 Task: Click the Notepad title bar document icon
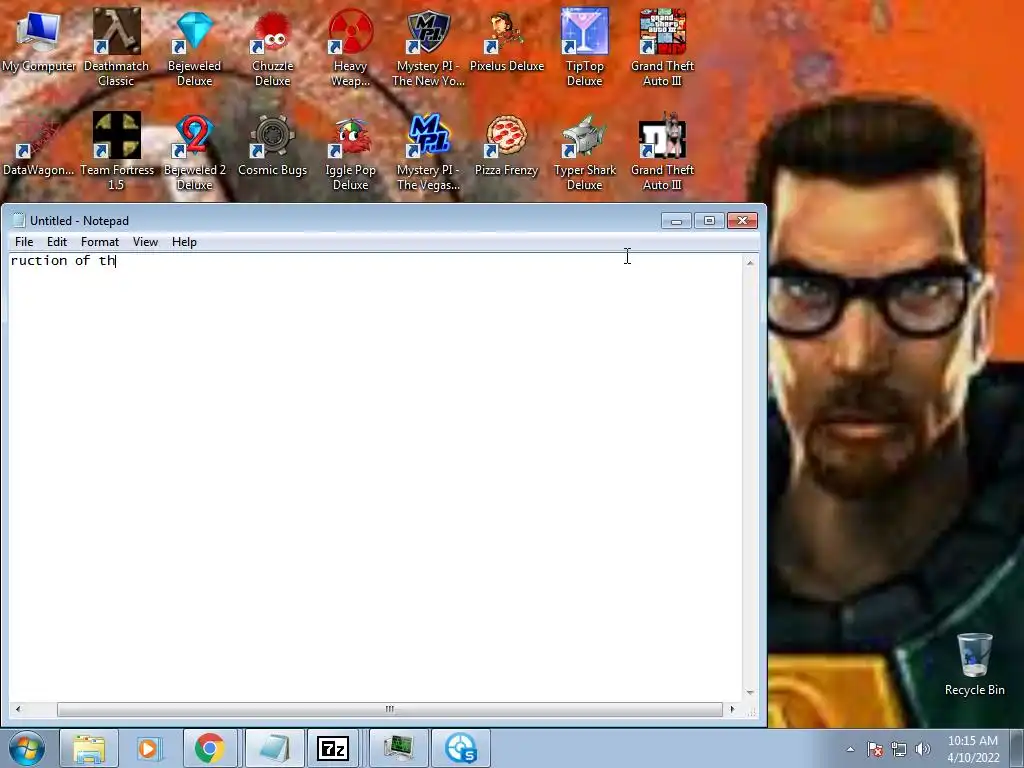18,220
